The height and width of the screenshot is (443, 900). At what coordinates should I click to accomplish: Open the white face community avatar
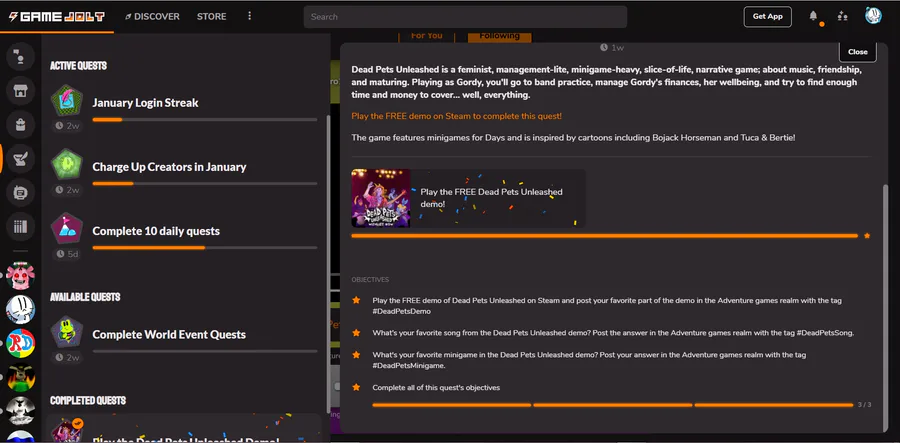point(21,310)
